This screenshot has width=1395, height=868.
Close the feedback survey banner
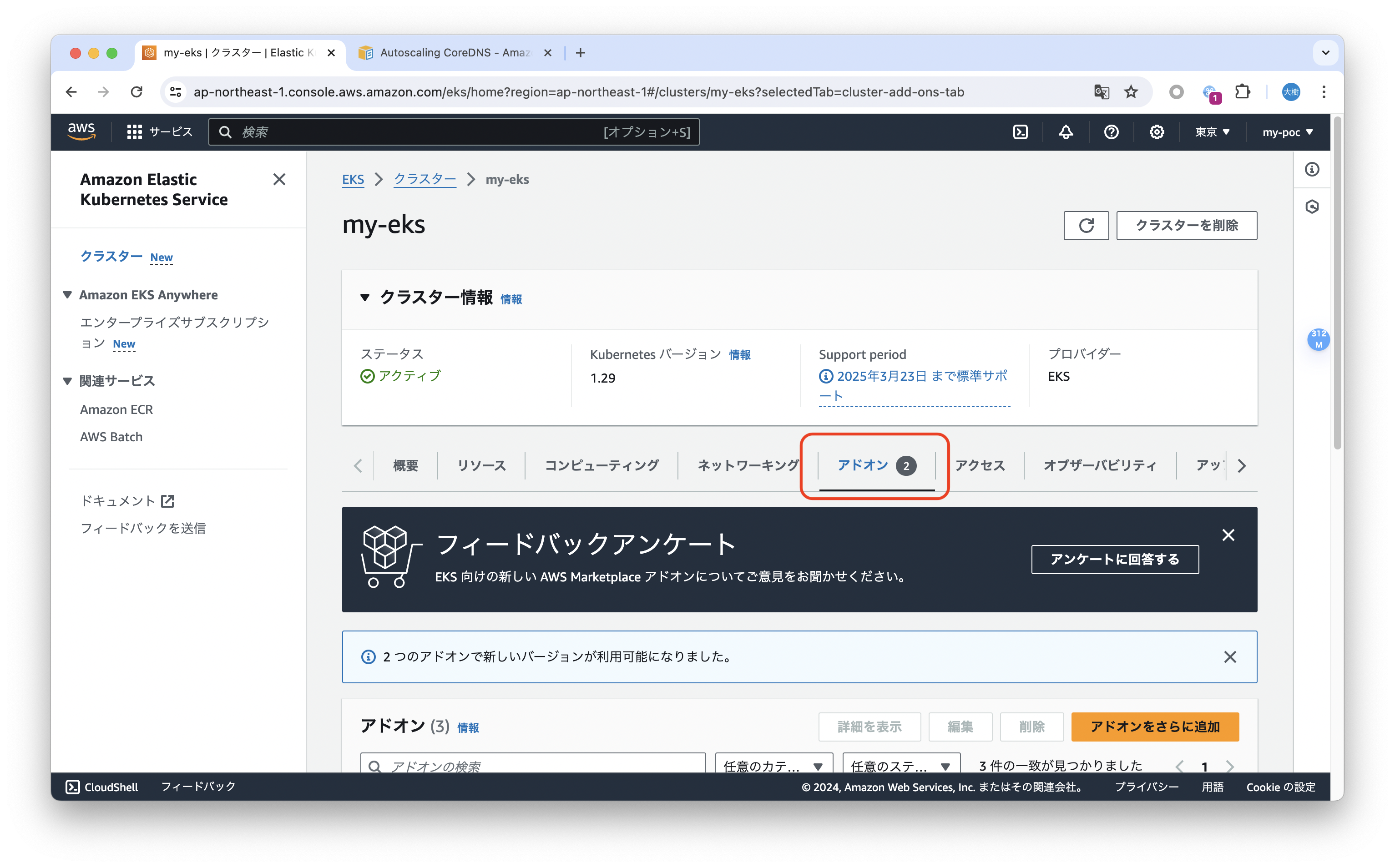pyautogui.click(x=1228, y=535)
